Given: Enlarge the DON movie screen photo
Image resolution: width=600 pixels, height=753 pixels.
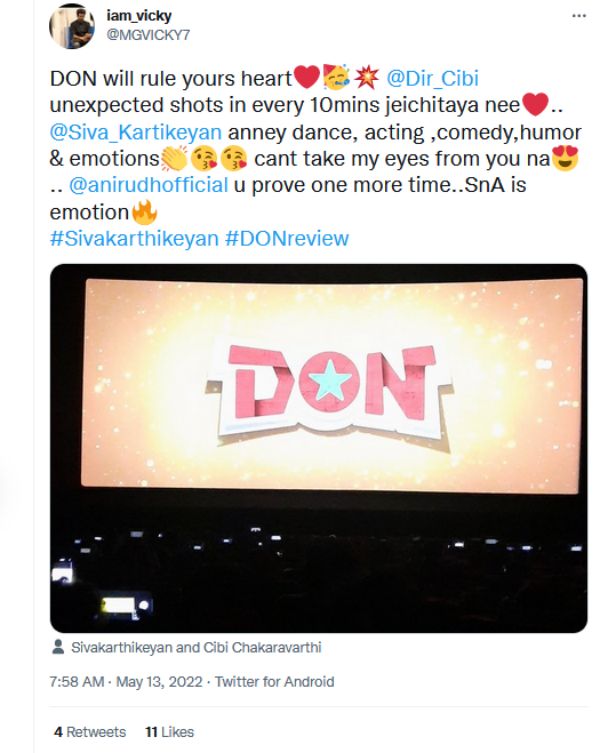Looking at the screenshot, I should 319,447.
